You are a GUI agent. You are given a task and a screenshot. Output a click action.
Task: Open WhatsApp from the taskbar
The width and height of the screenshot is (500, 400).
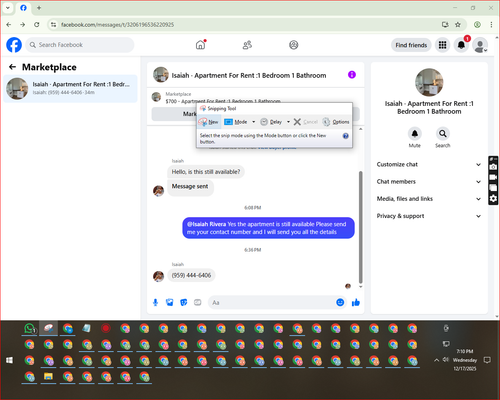click(29, 329)
